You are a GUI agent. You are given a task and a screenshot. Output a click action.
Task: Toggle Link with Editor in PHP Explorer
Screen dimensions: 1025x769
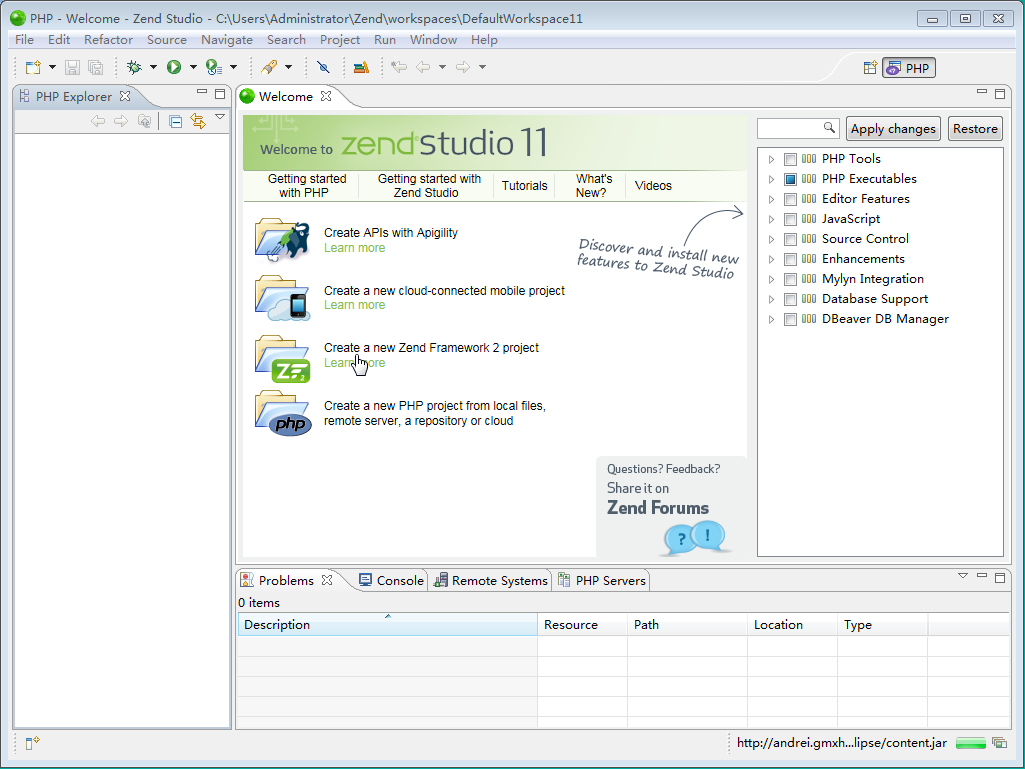point(197,121)
